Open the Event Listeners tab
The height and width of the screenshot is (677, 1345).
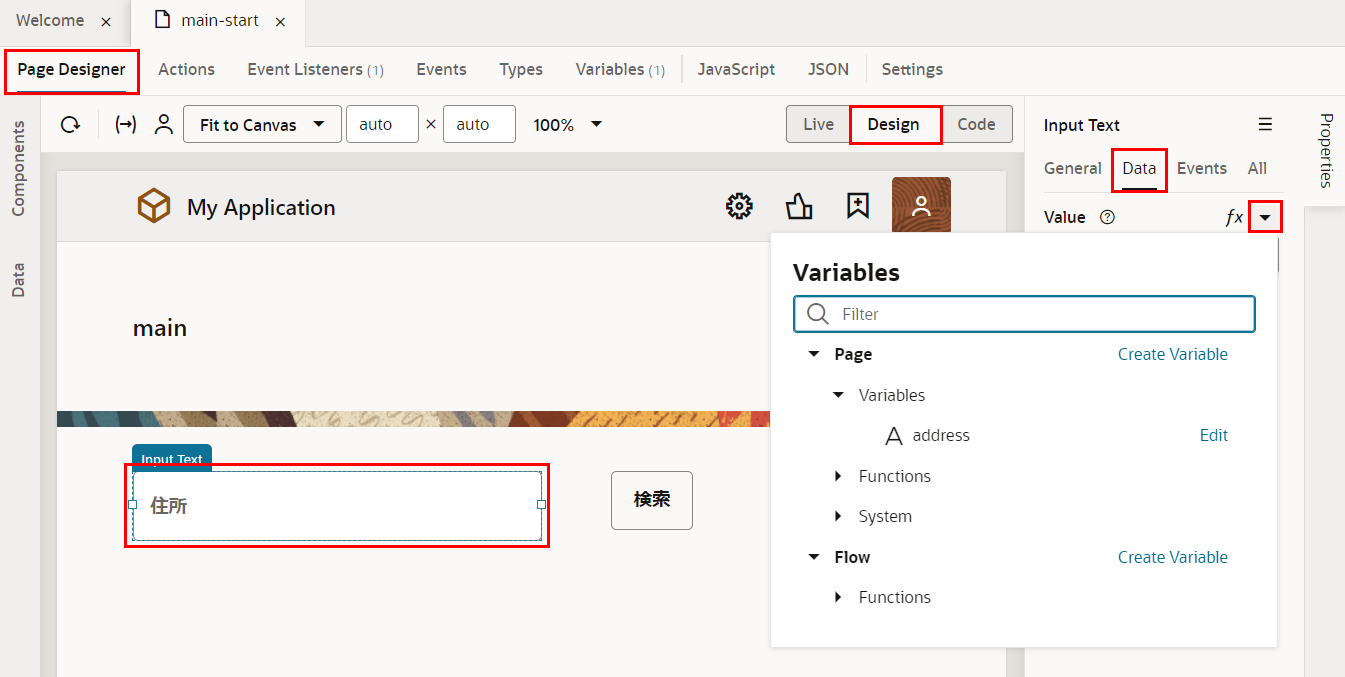tap(315, 70)
